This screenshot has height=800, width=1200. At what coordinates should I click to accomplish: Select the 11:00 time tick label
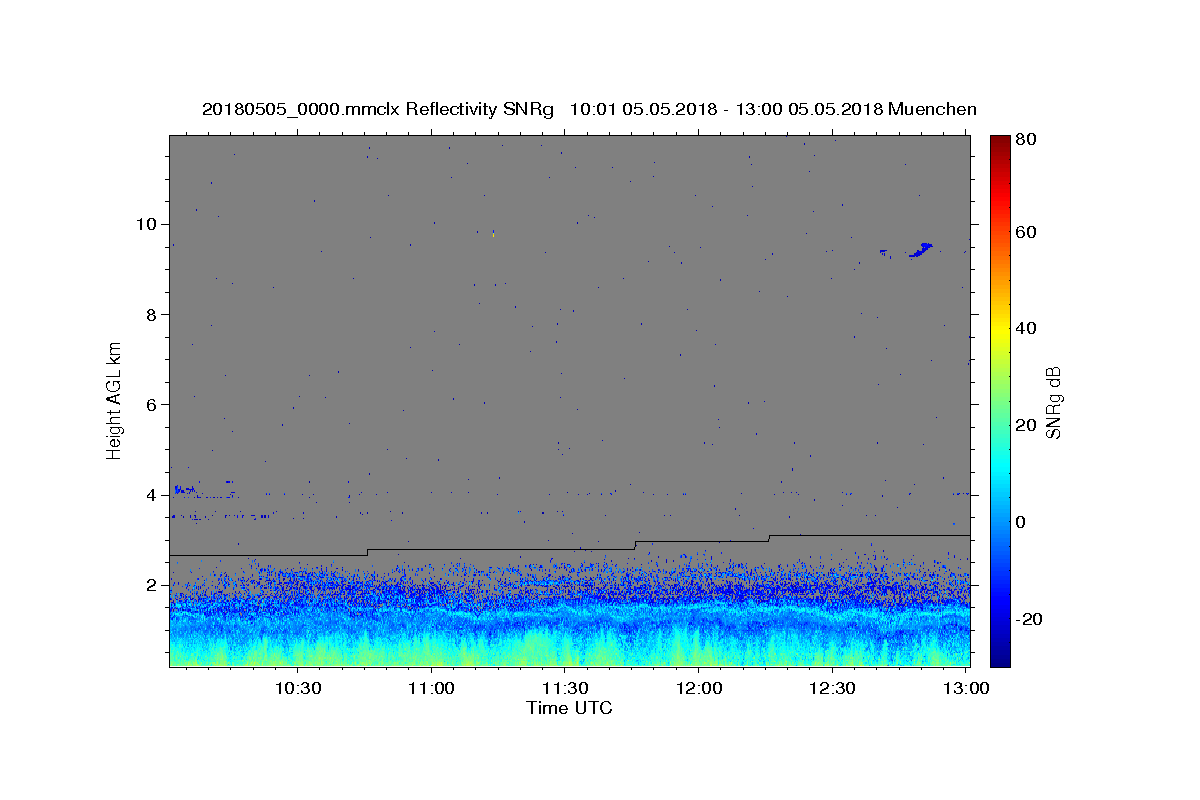point(431,689)
